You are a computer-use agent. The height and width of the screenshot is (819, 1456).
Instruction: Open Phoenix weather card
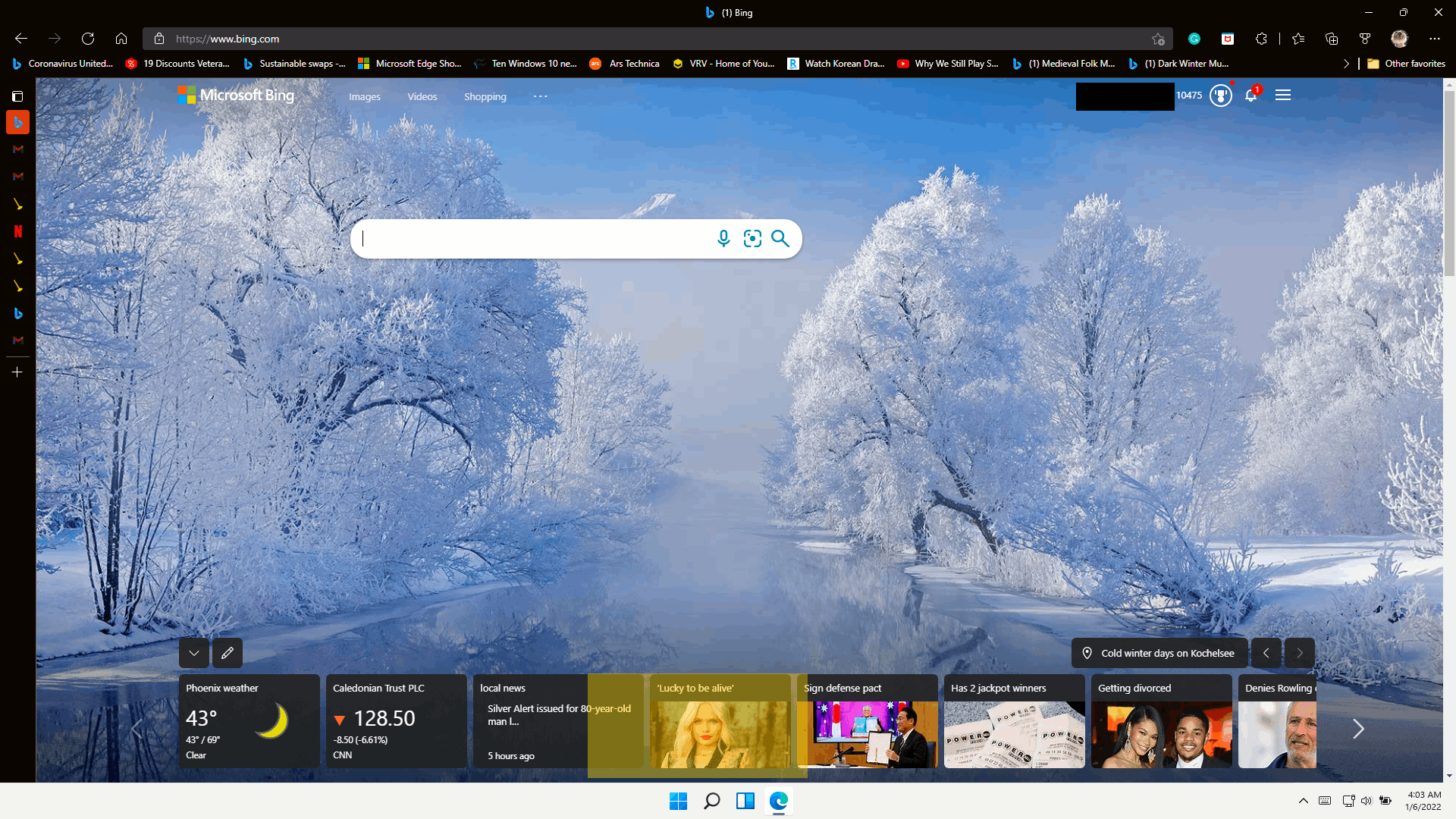coord(249,721)
